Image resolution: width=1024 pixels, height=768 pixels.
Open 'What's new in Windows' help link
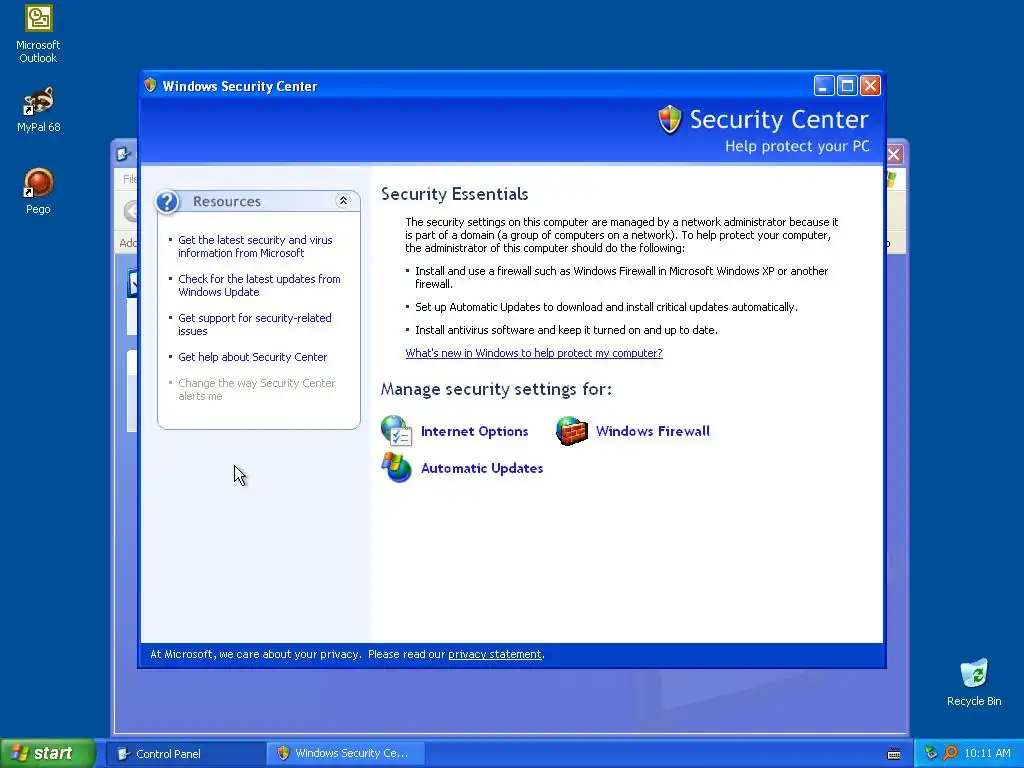pos(534,353)
